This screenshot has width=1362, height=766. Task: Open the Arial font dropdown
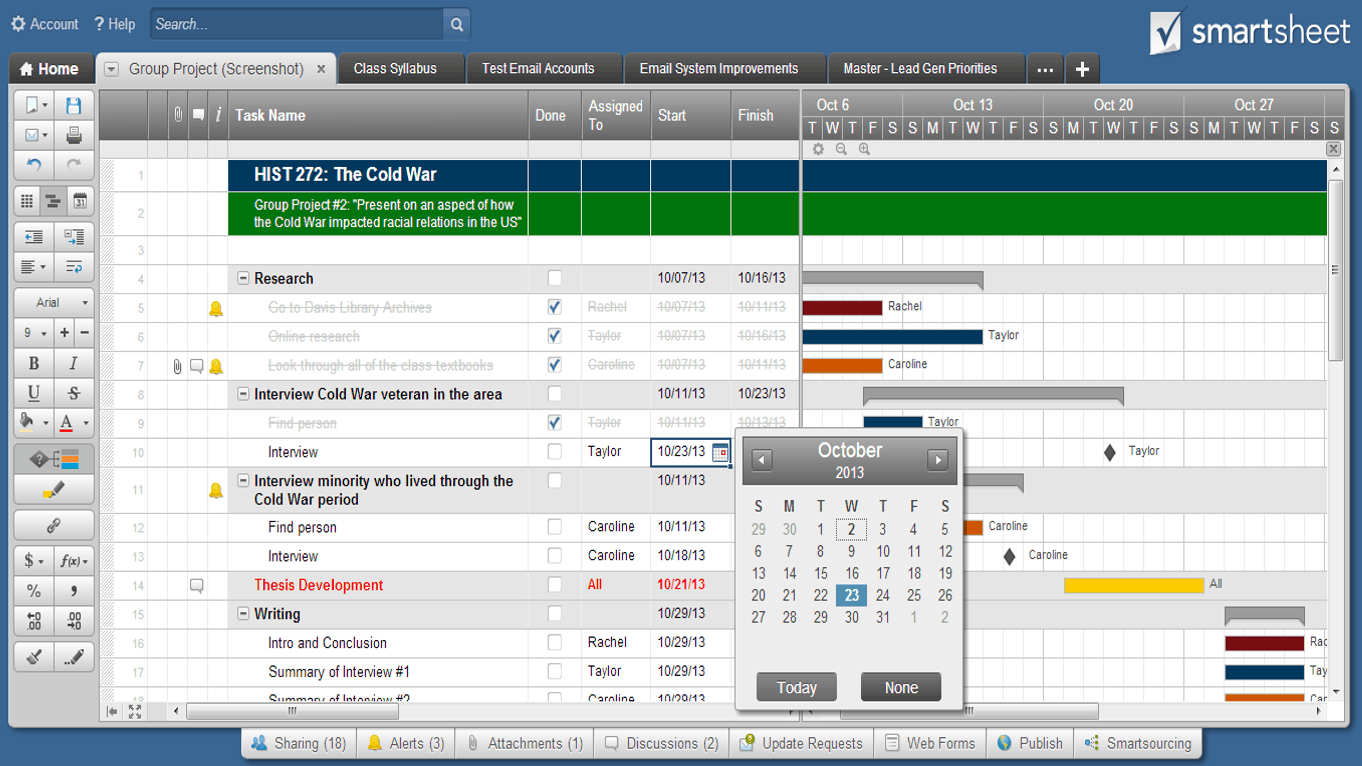(54, 302)
